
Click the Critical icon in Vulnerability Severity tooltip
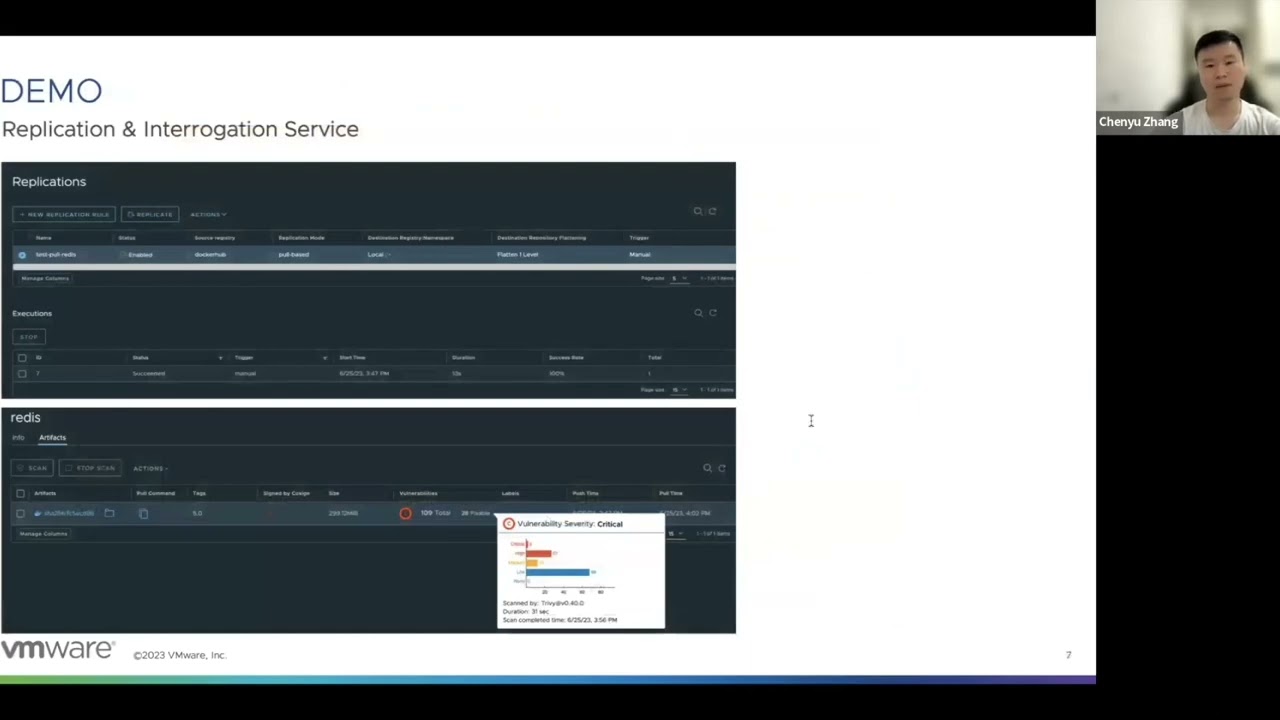pos(509,524)
